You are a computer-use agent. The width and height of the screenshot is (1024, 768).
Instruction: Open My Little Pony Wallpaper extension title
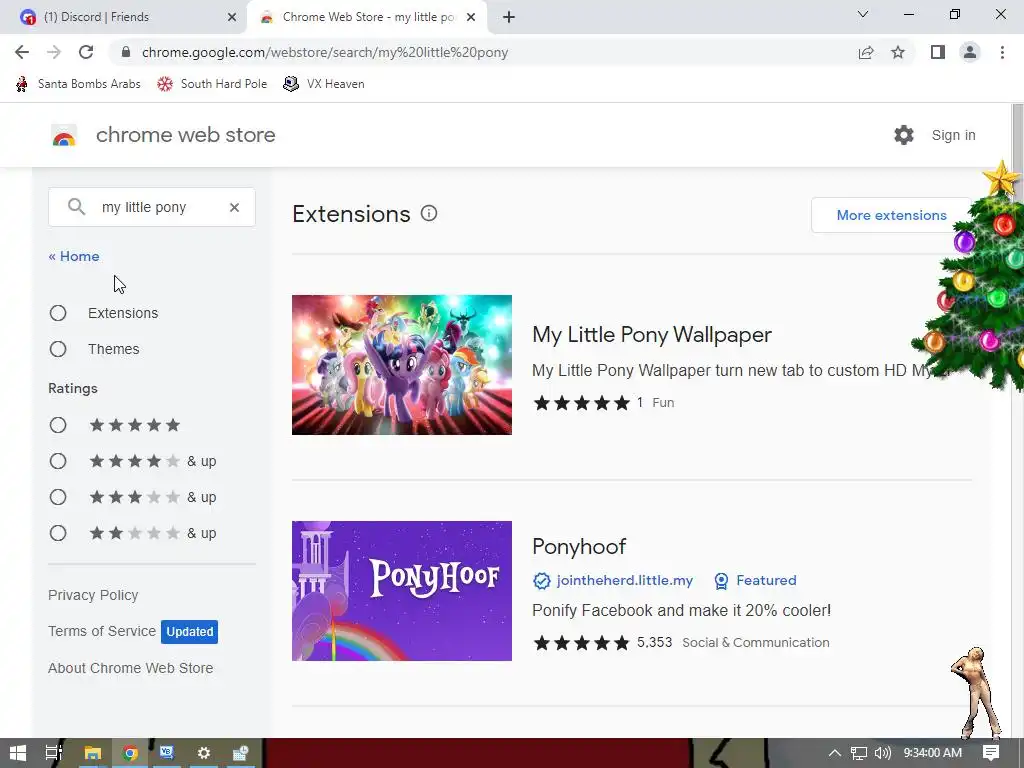652,335
